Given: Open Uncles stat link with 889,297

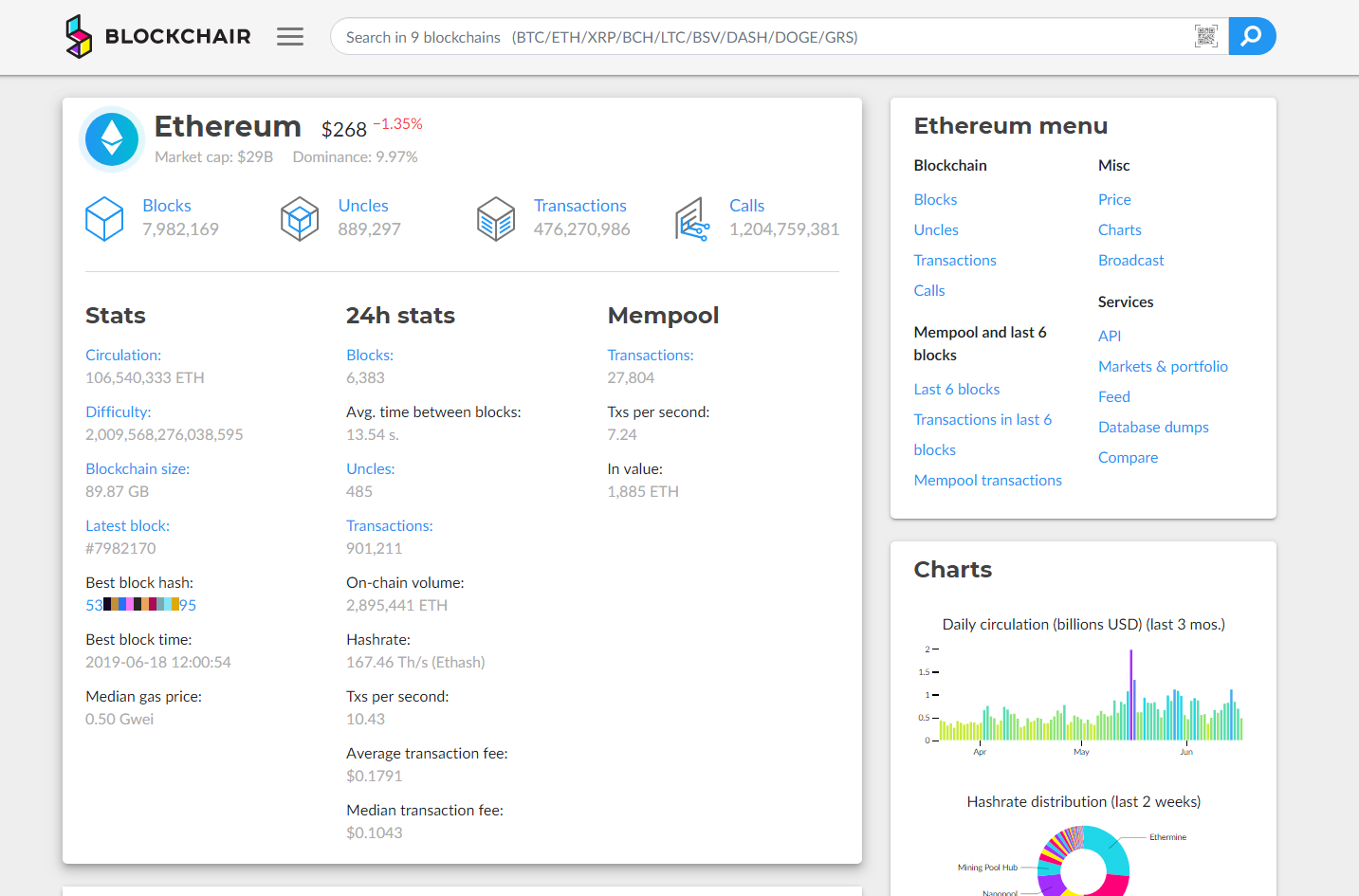Looking at the screenshot, I should 363,206.
